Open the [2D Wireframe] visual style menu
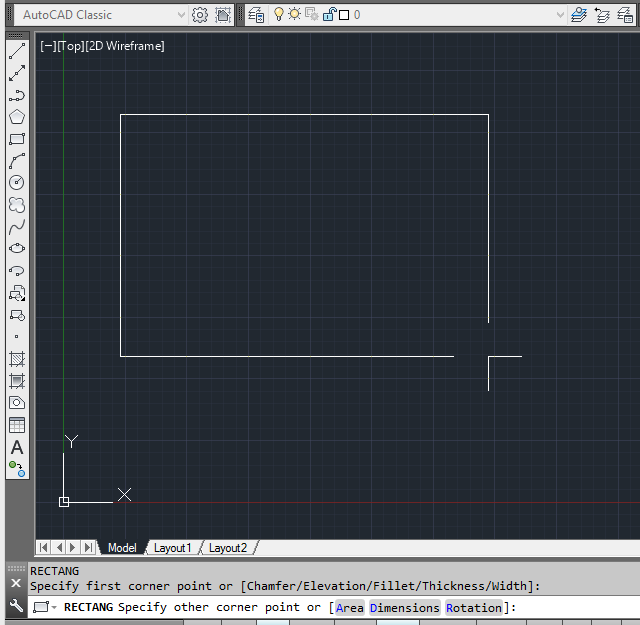Viewport: 640px width, 625px height. click(125, 46)
